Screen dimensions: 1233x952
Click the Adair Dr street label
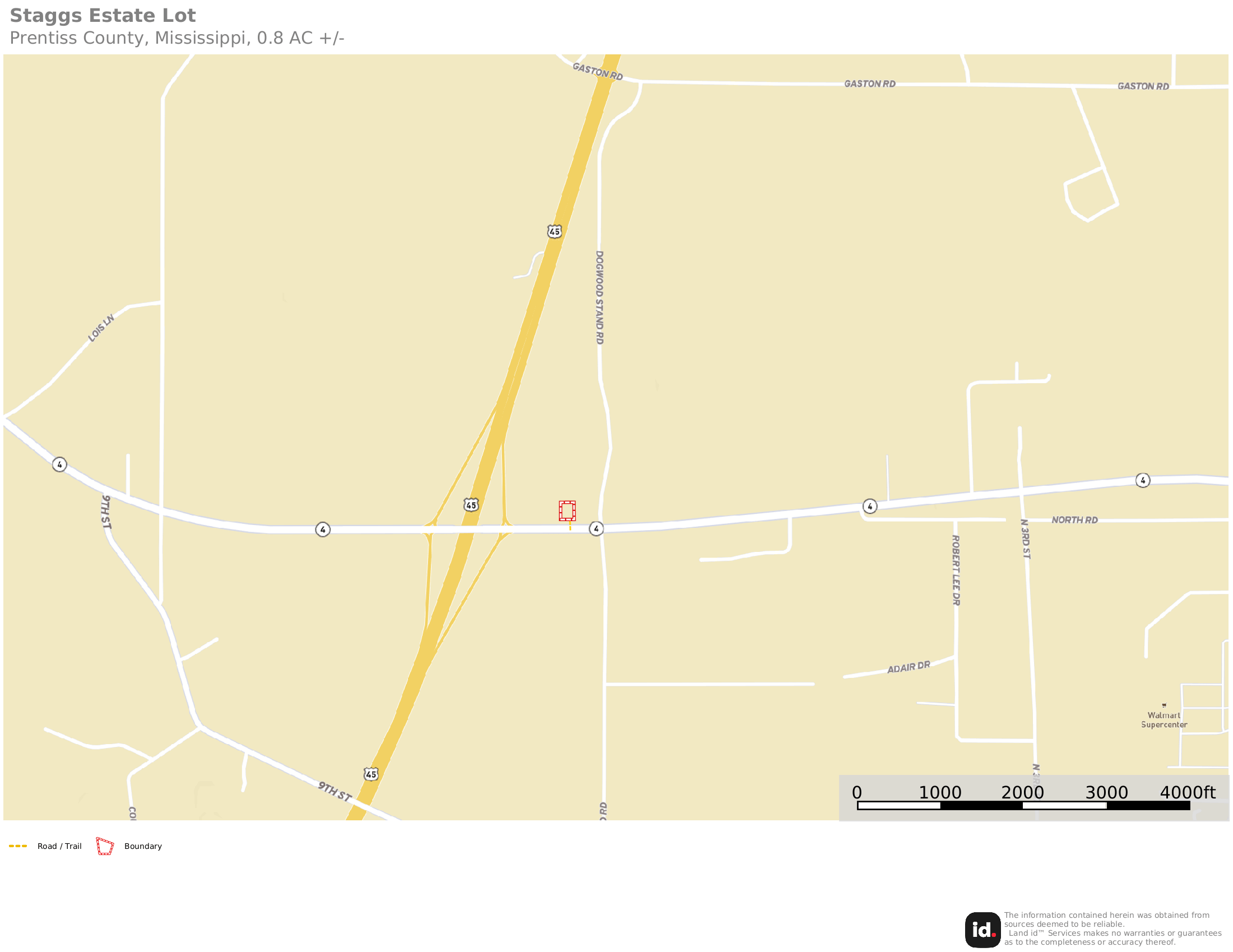click(908, 667)
